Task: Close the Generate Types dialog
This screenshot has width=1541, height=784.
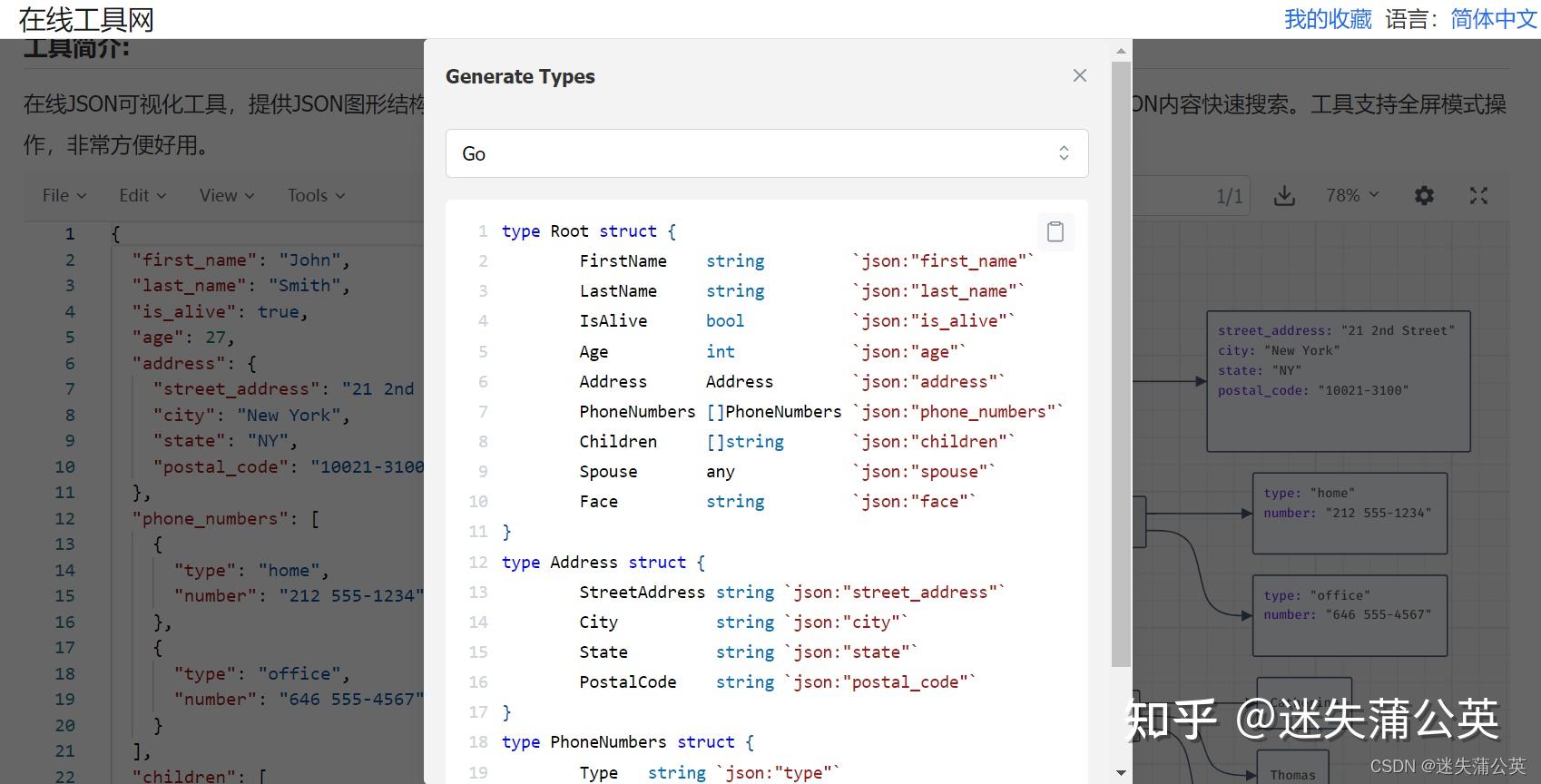Action: [1079, 76]
